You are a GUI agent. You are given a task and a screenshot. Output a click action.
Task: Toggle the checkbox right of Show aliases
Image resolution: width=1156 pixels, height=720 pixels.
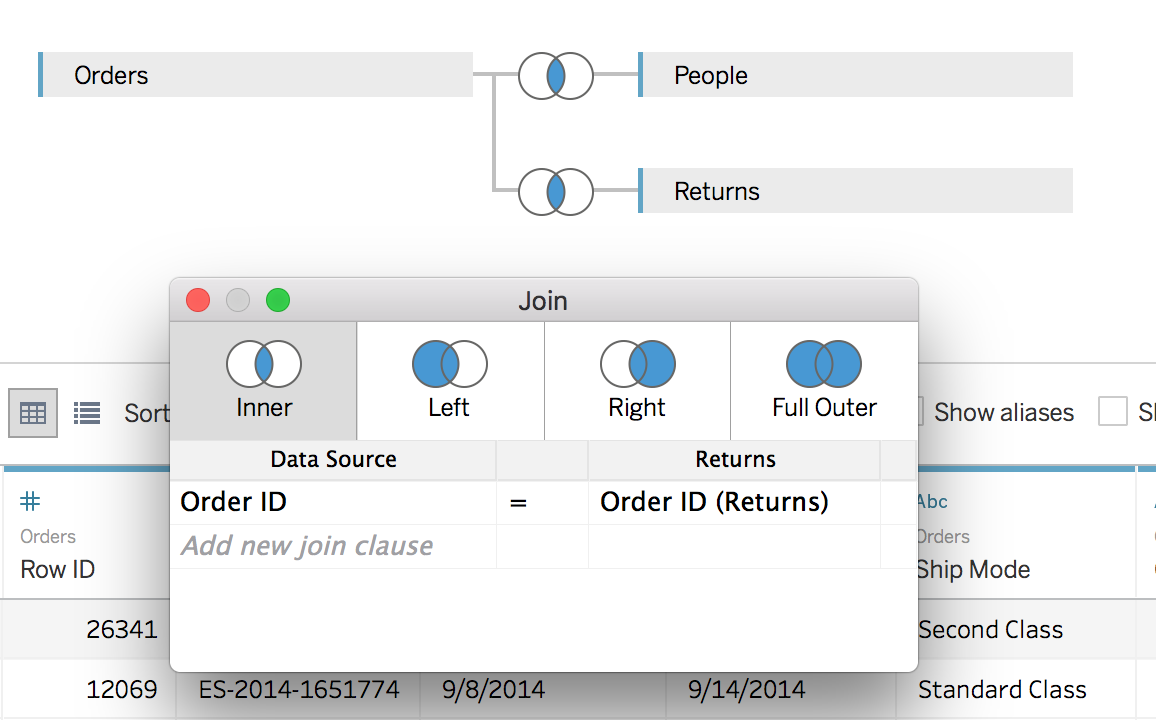pyautogui.click(x=1112, y=412)
